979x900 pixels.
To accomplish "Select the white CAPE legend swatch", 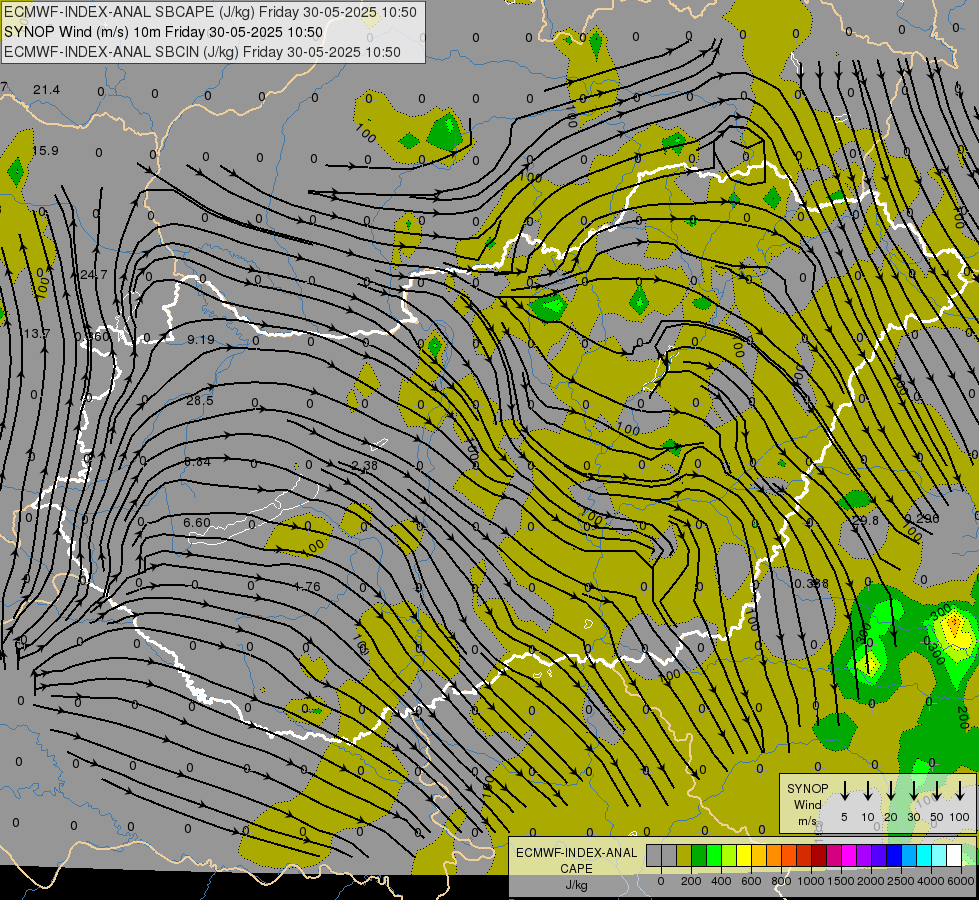I will click(955, 855).
